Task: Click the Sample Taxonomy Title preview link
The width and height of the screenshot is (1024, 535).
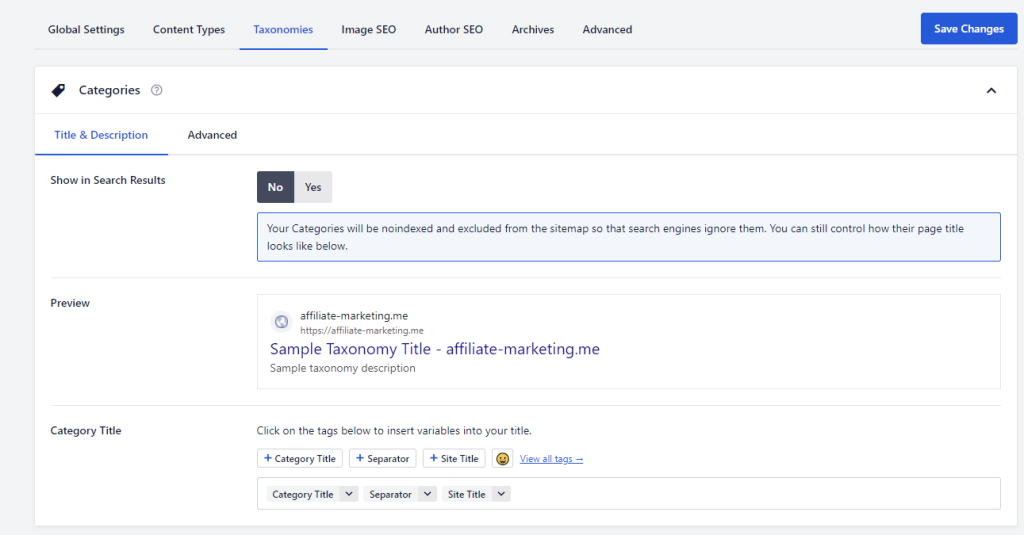Action: coord(434,349)
